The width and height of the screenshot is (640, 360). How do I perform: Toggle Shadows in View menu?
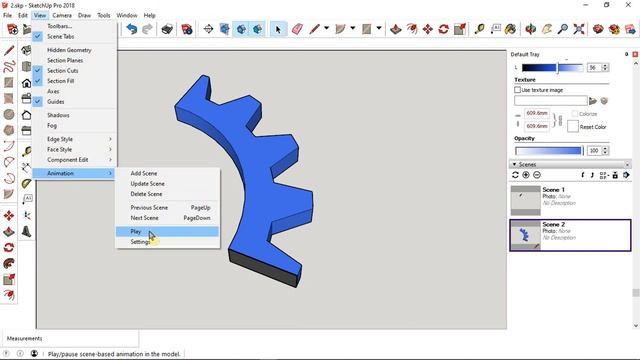pyautogui.click(x=58, y=115)
